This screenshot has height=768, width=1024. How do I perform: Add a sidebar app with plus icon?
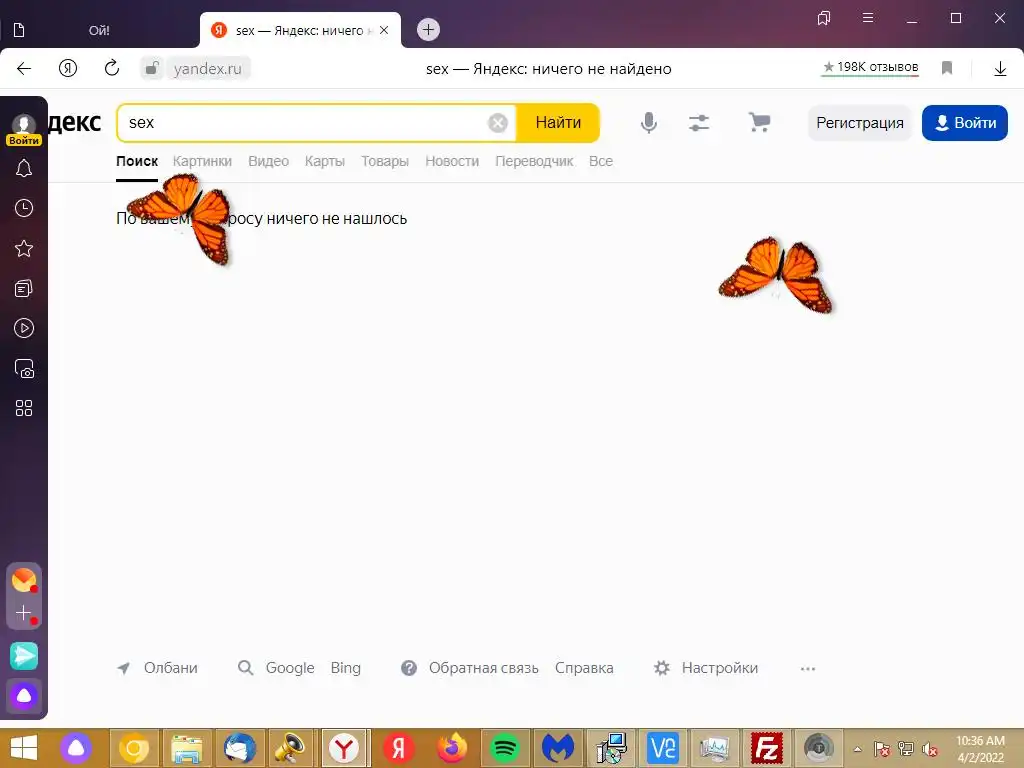(24, 613)
